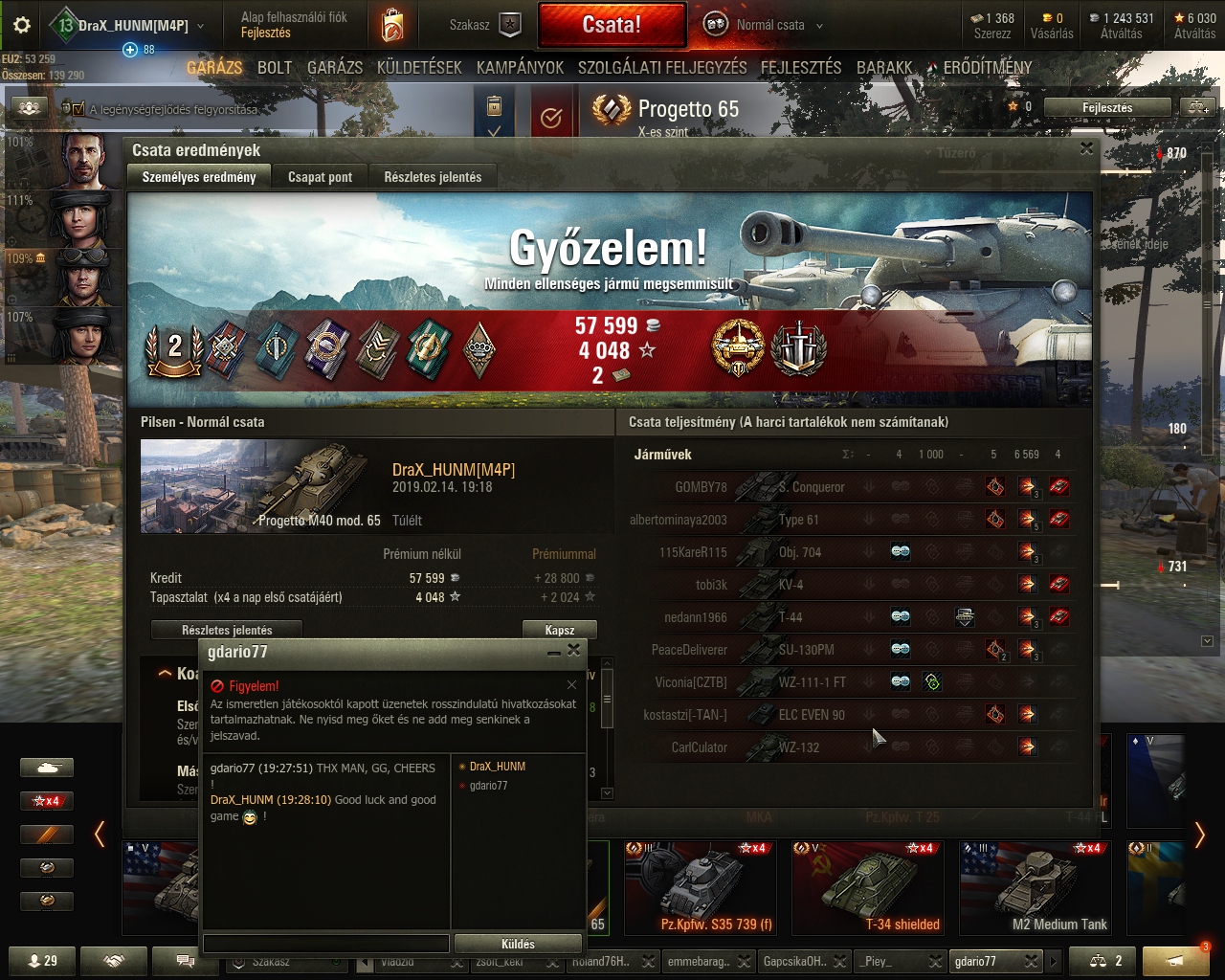This screenshot has height=980, width=1225.
Task: Click the platoon (Szakasz) shield icon
Action: click(510, 25)
